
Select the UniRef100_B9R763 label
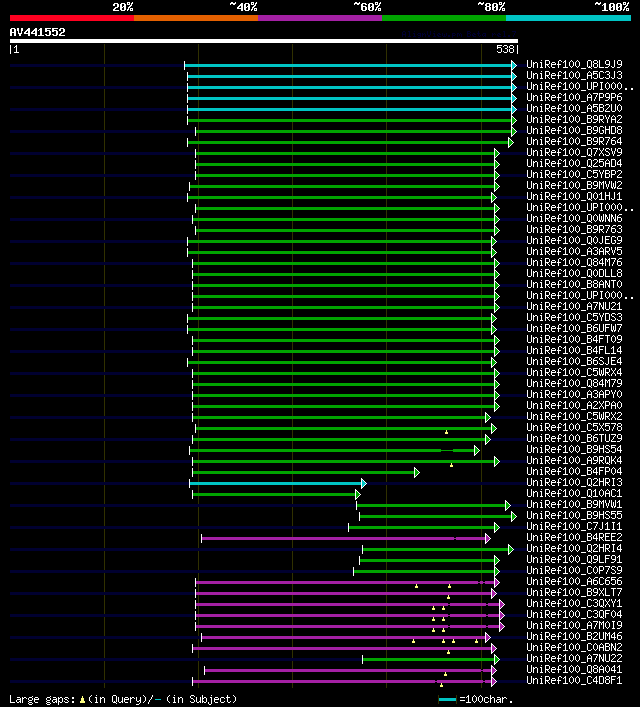point(574,229)
